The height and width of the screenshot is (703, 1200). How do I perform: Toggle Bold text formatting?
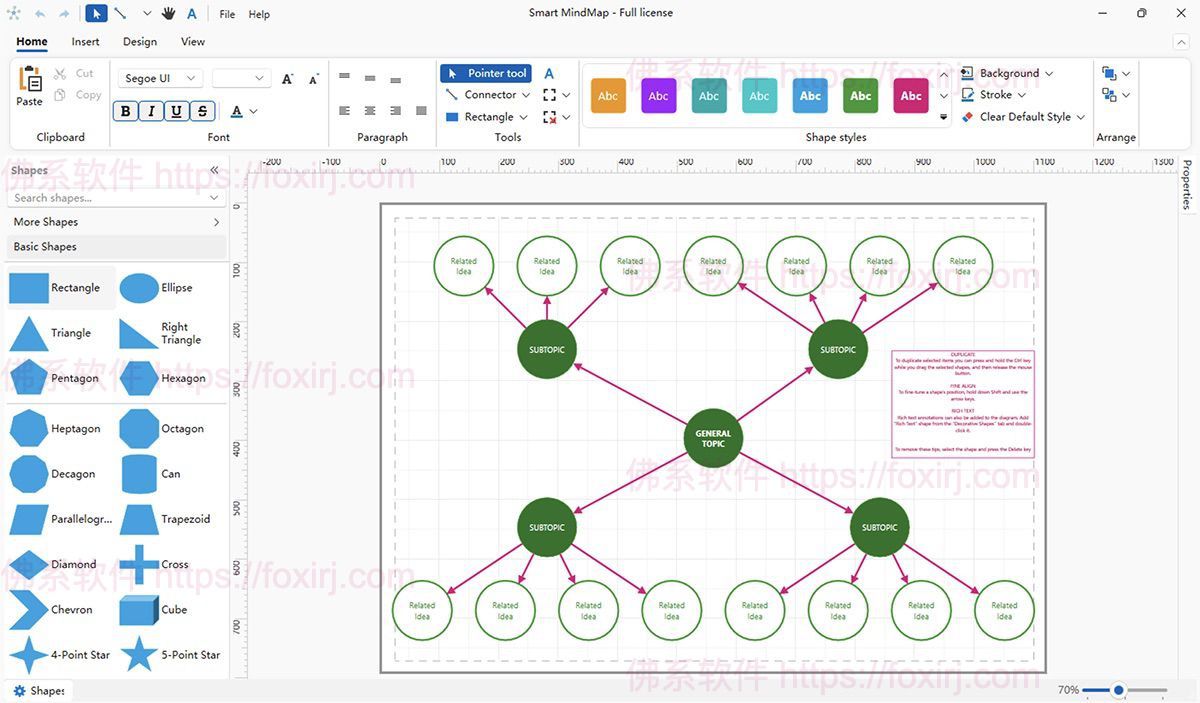click(x=125, y=111)
